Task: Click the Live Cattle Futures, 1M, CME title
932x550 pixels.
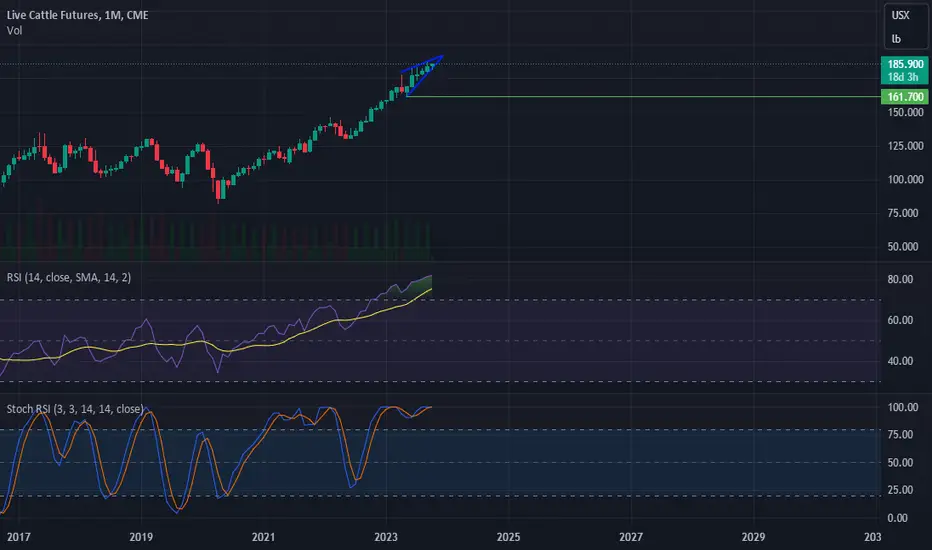Action: pos(77,15)
